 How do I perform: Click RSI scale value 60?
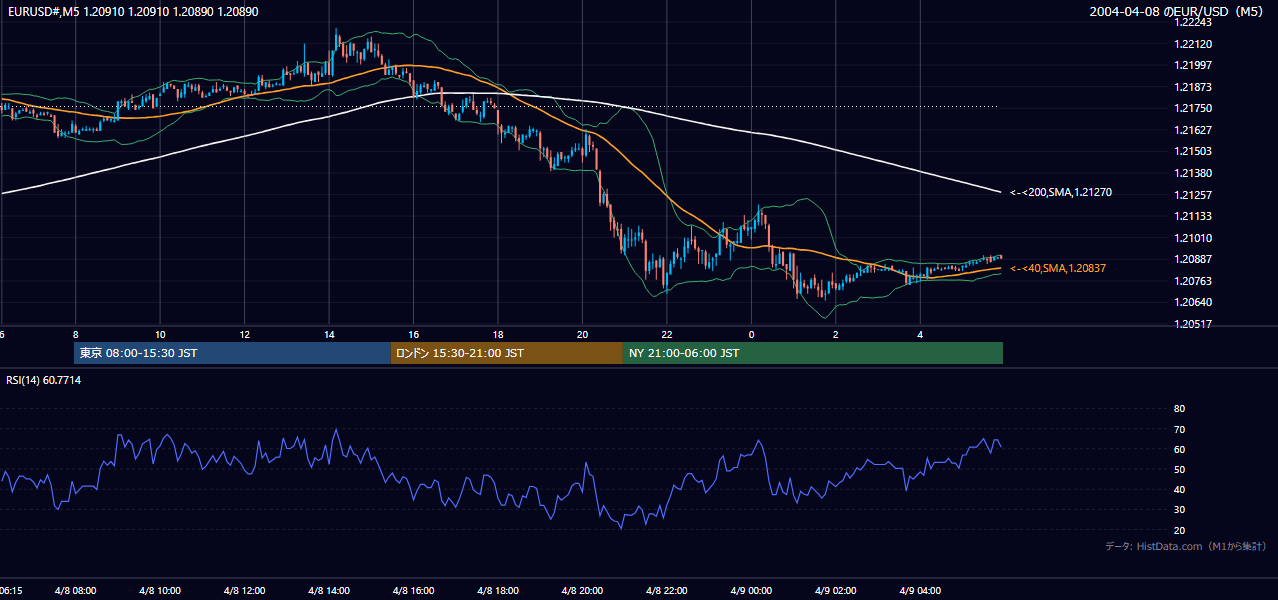click(1179, 449)
